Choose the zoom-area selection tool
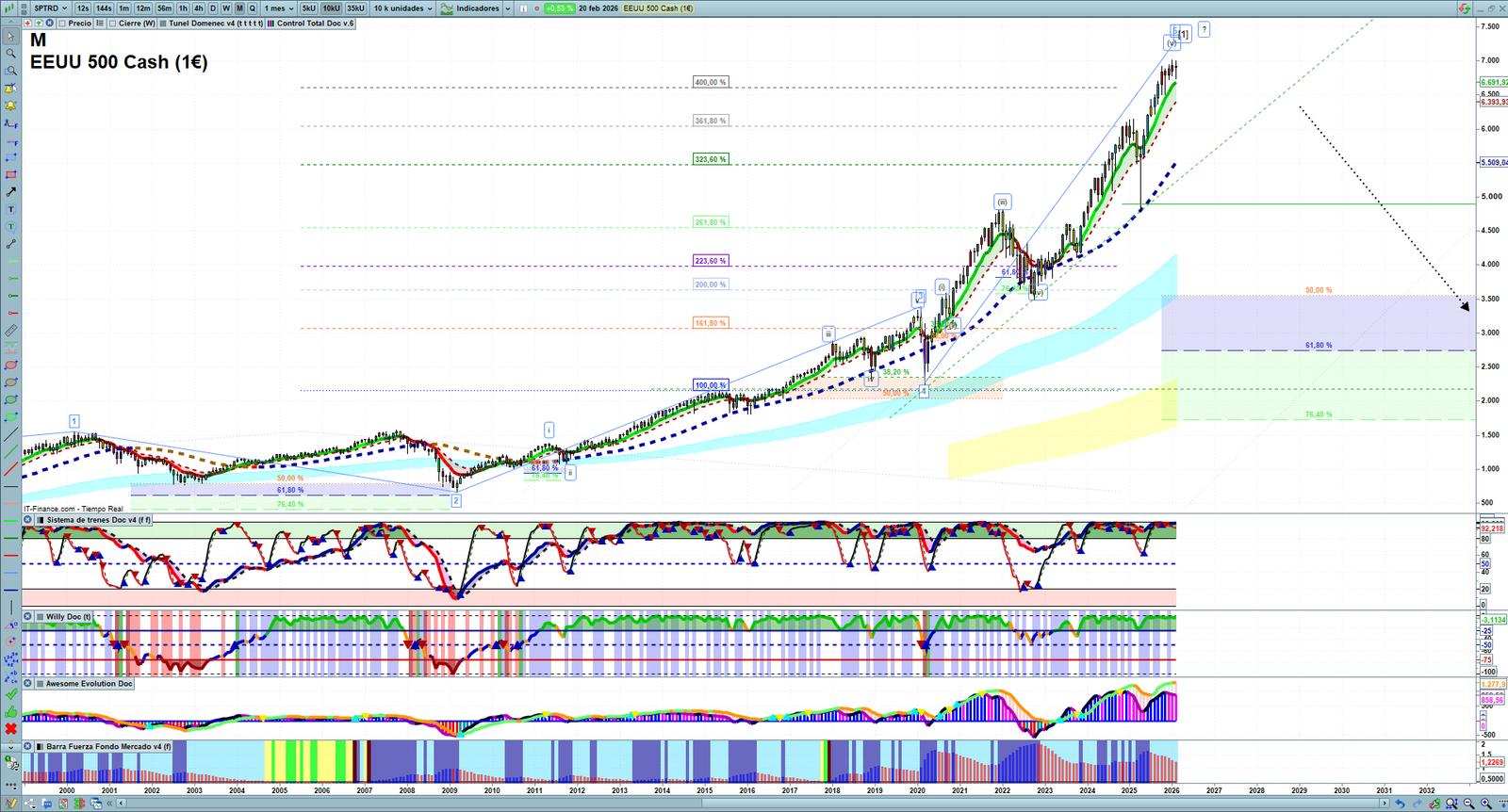 10,71
